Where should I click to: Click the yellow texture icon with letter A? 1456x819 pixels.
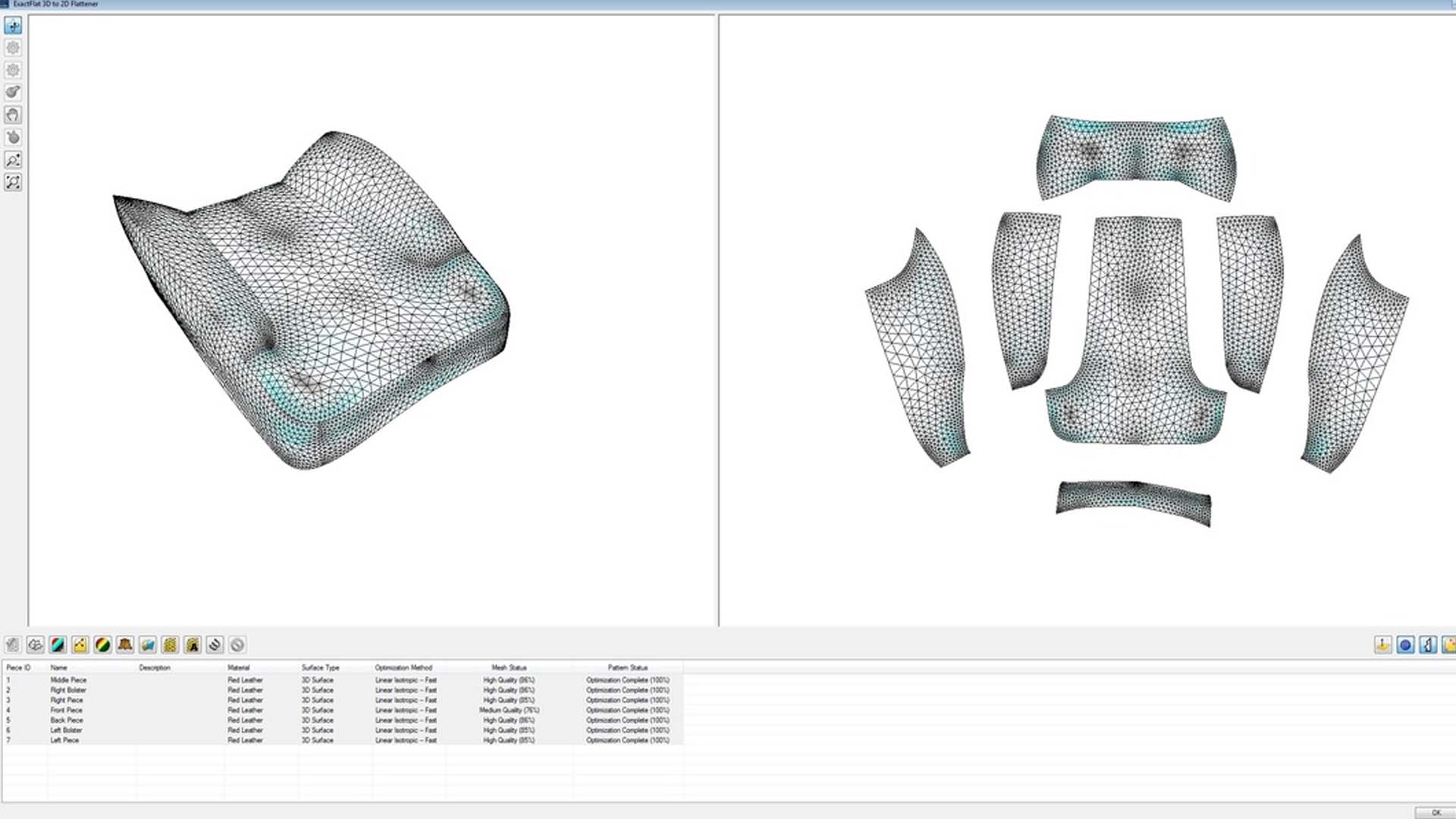click(x=193, y=645)
